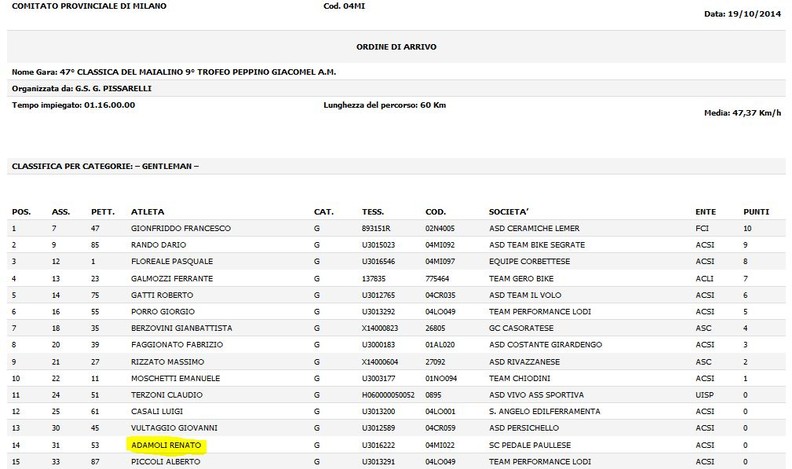Select athlete BERZOVINI GIANBATTISTA
The width and height of the screenshot is (792, 469).
182,328
